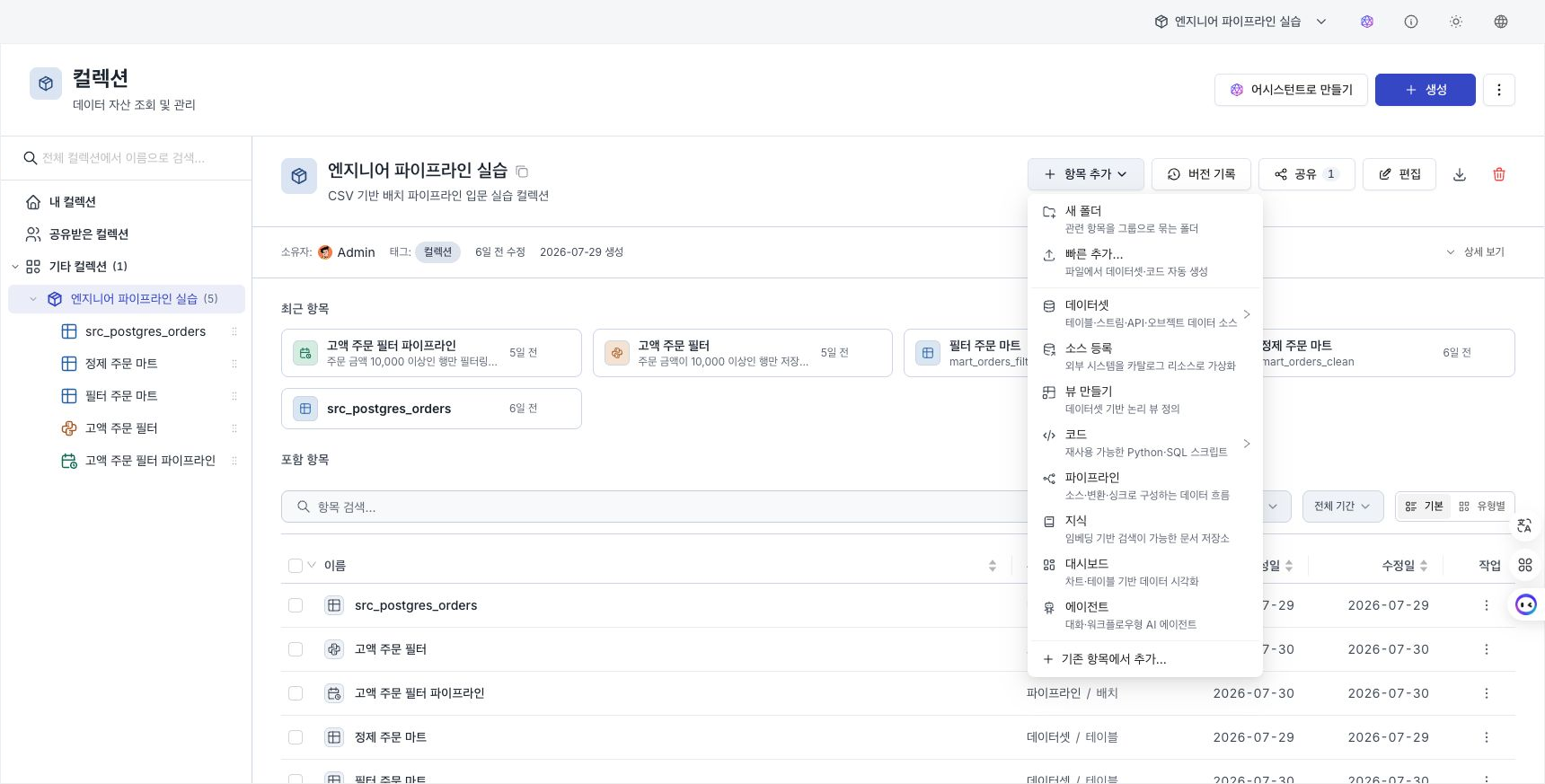Copy collection name with the copy icon

(522, 172)
